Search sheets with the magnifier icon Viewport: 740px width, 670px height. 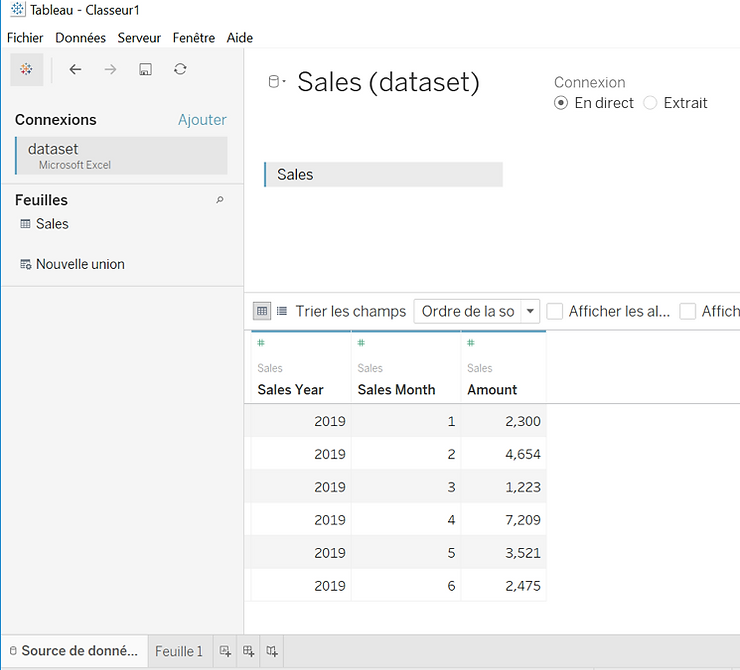pyautogui.click(x=220, y=200)
